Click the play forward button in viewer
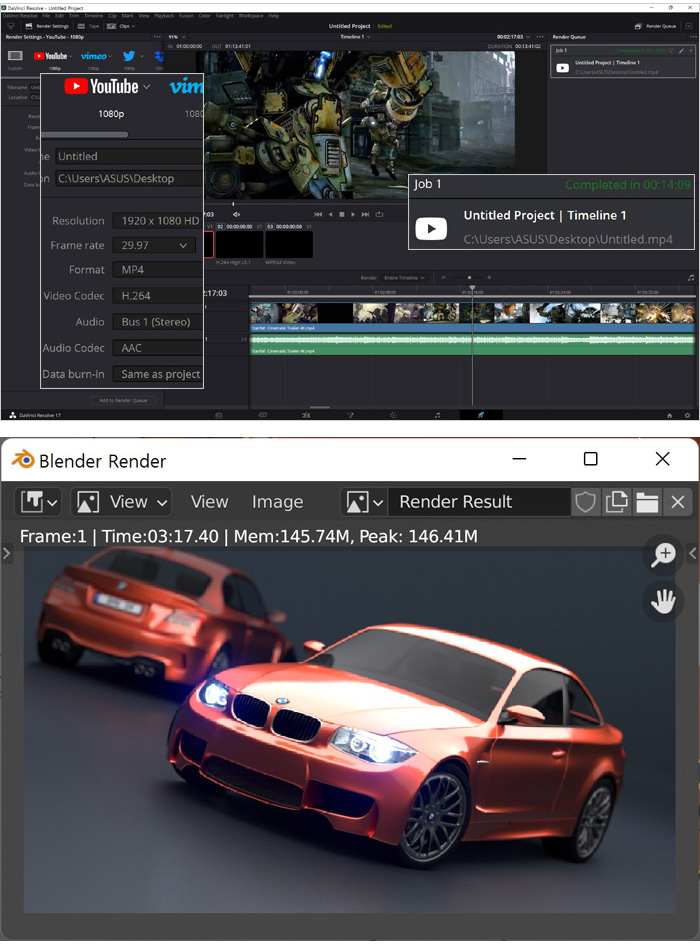Viewport: 700px width, 946px height. [x=353, y=214]
